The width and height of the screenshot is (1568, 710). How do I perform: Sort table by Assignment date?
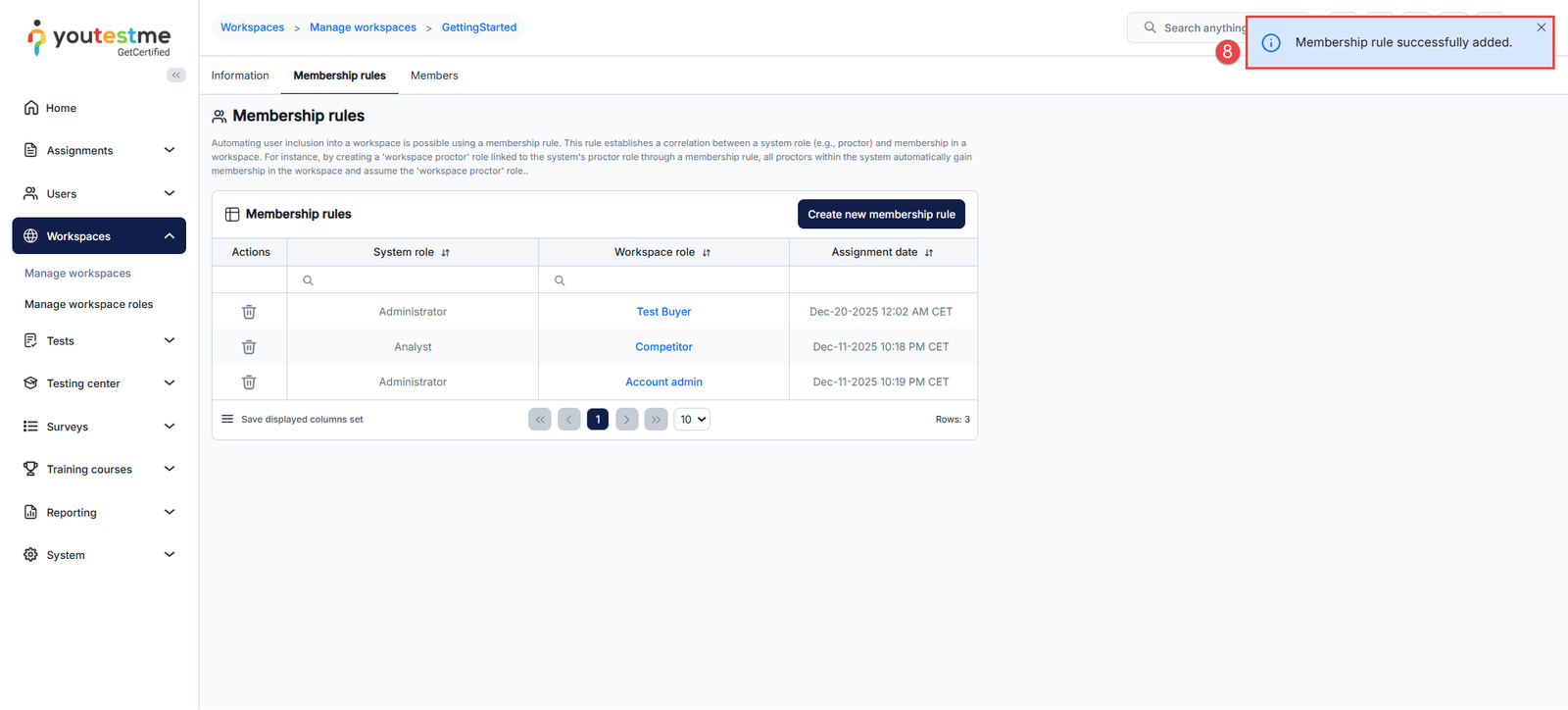click(x=928, y=253)
